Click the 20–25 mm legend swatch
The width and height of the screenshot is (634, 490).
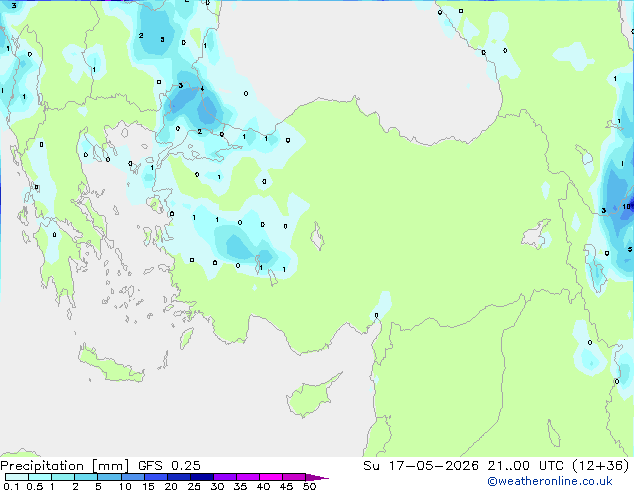(x=178, y=477)
